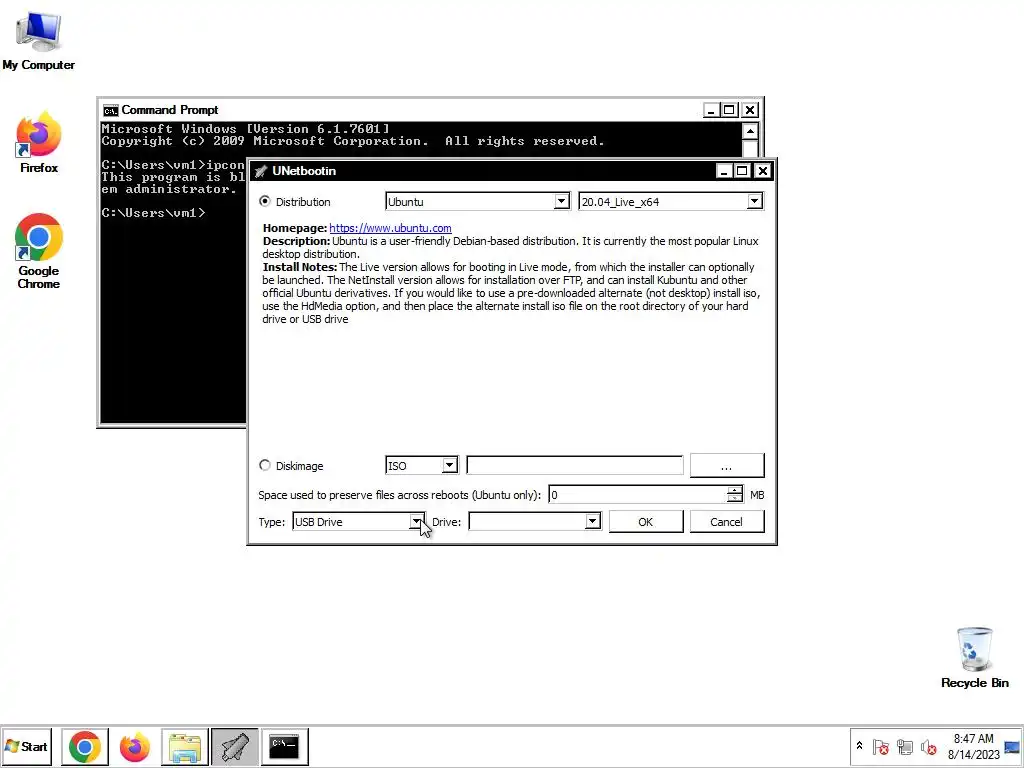The width and height of the screenshot is (1024, 768).
Task: Decrease persistent space with down arrow
Action: (x=735, y=499)
